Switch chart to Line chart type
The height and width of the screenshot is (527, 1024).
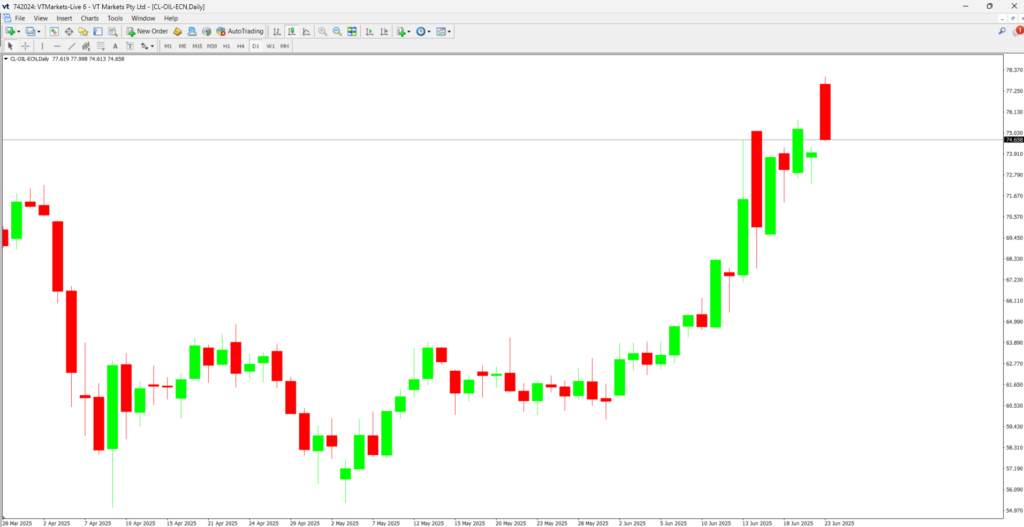pyautogui.click(x=306, y=31)
